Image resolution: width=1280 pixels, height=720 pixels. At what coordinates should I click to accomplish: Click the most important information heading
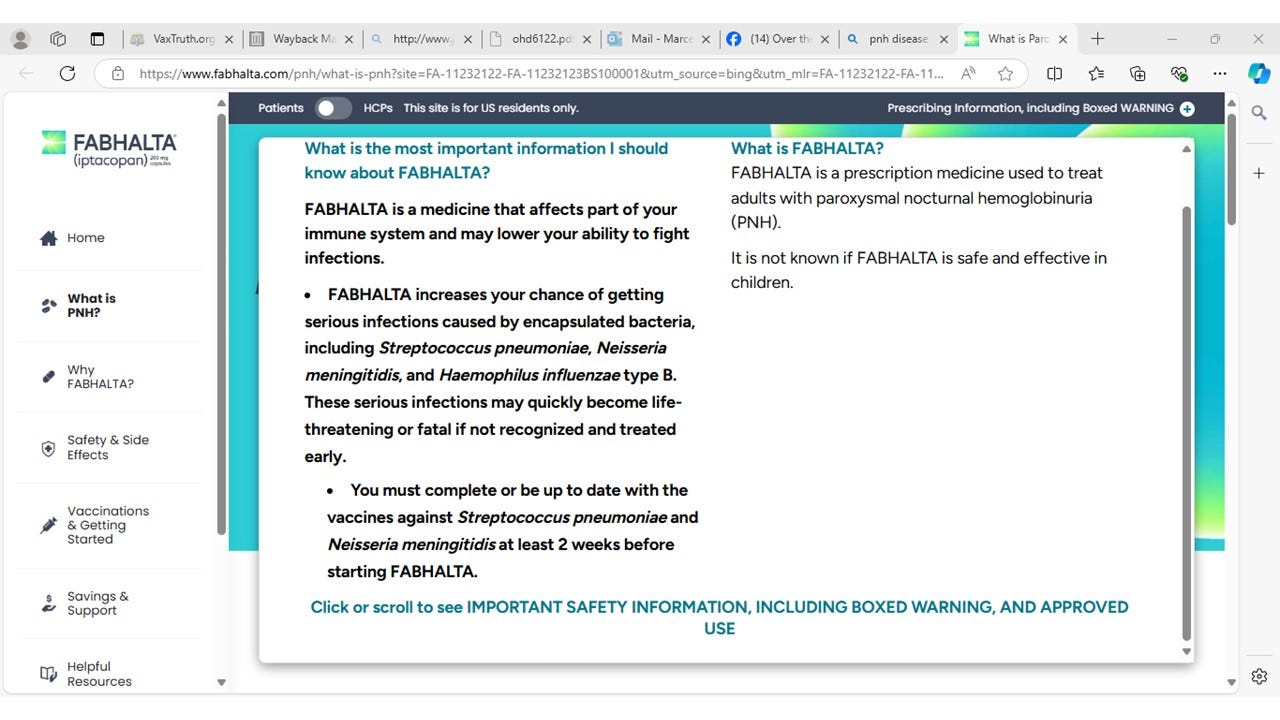point(486,160)
